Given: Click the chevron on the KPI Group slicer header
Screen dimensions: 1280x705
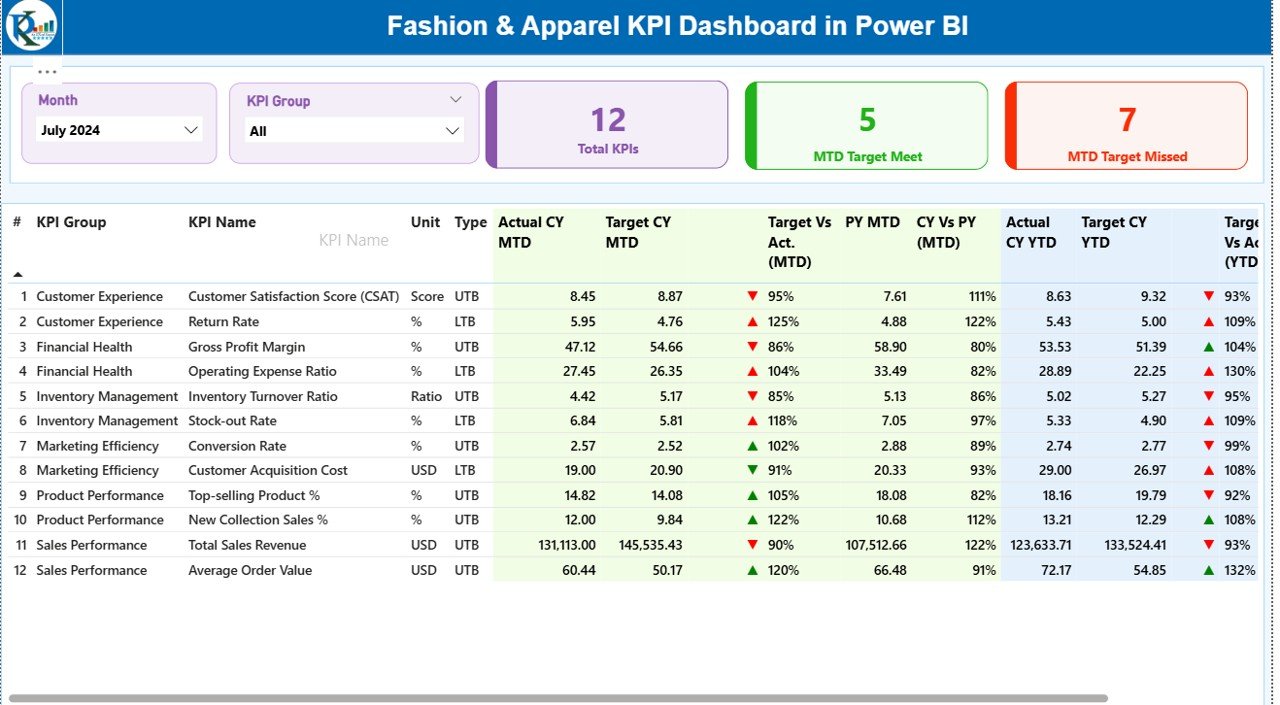Looking at the screenshot, I should 456,100.
